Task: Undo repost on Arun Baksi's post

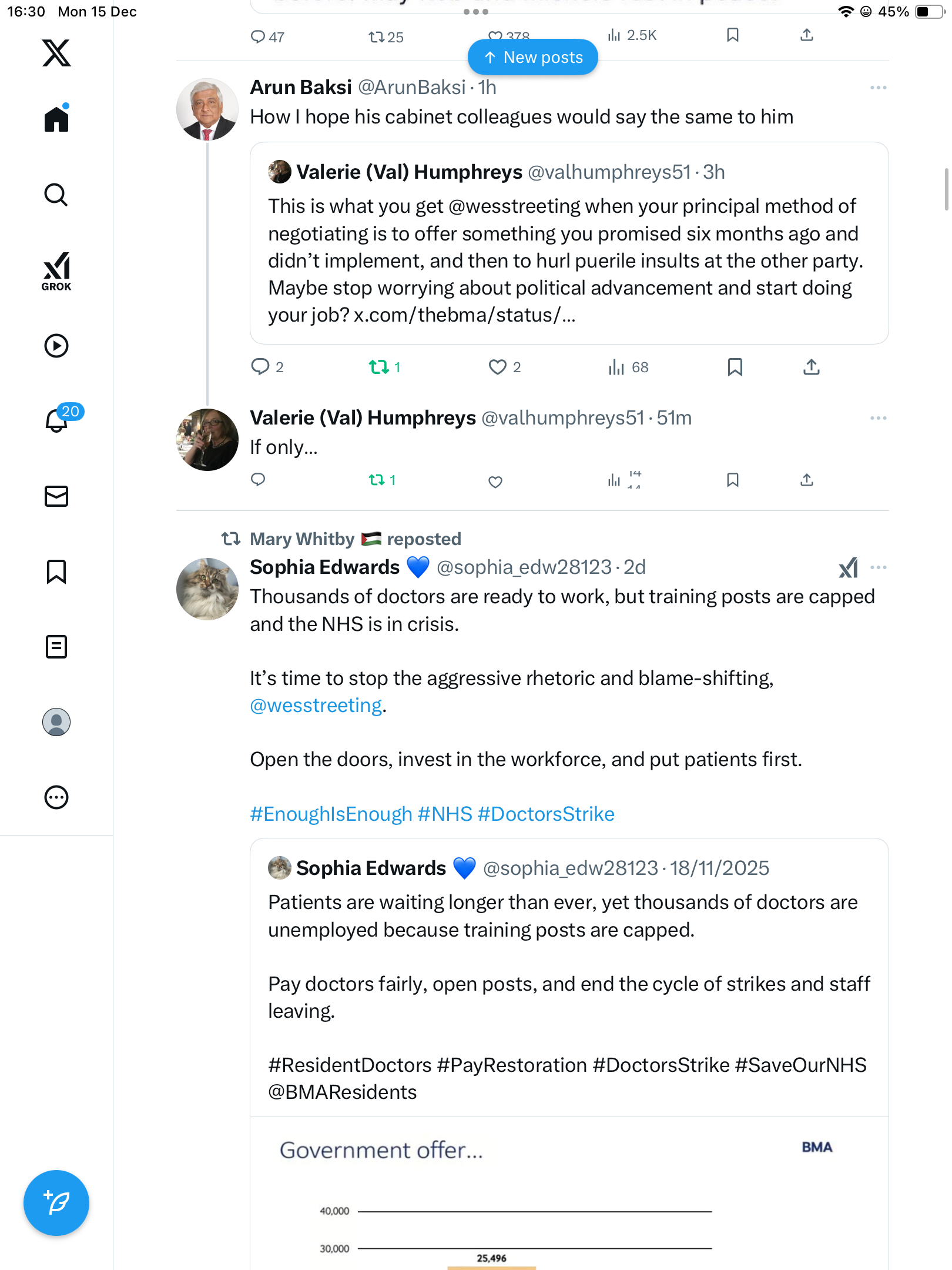Action: 379,367
